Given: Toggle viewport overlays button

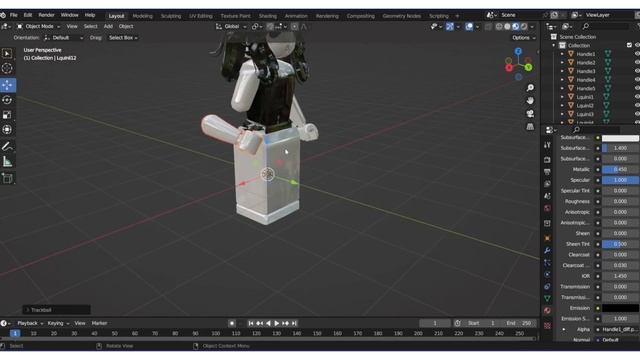Looking at the screenshot, I should 469,27.
